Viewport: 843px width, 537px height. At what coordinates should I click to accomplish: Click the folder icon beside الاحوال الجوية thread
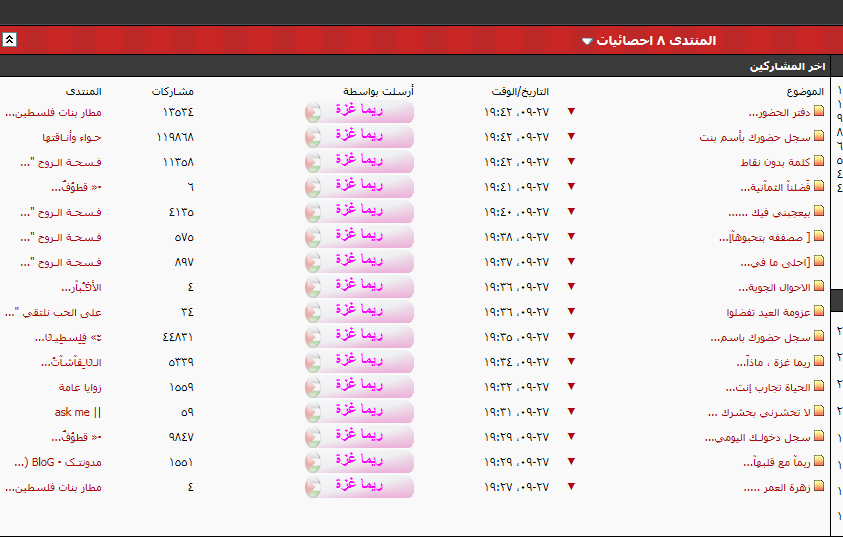tap(819, 287)
